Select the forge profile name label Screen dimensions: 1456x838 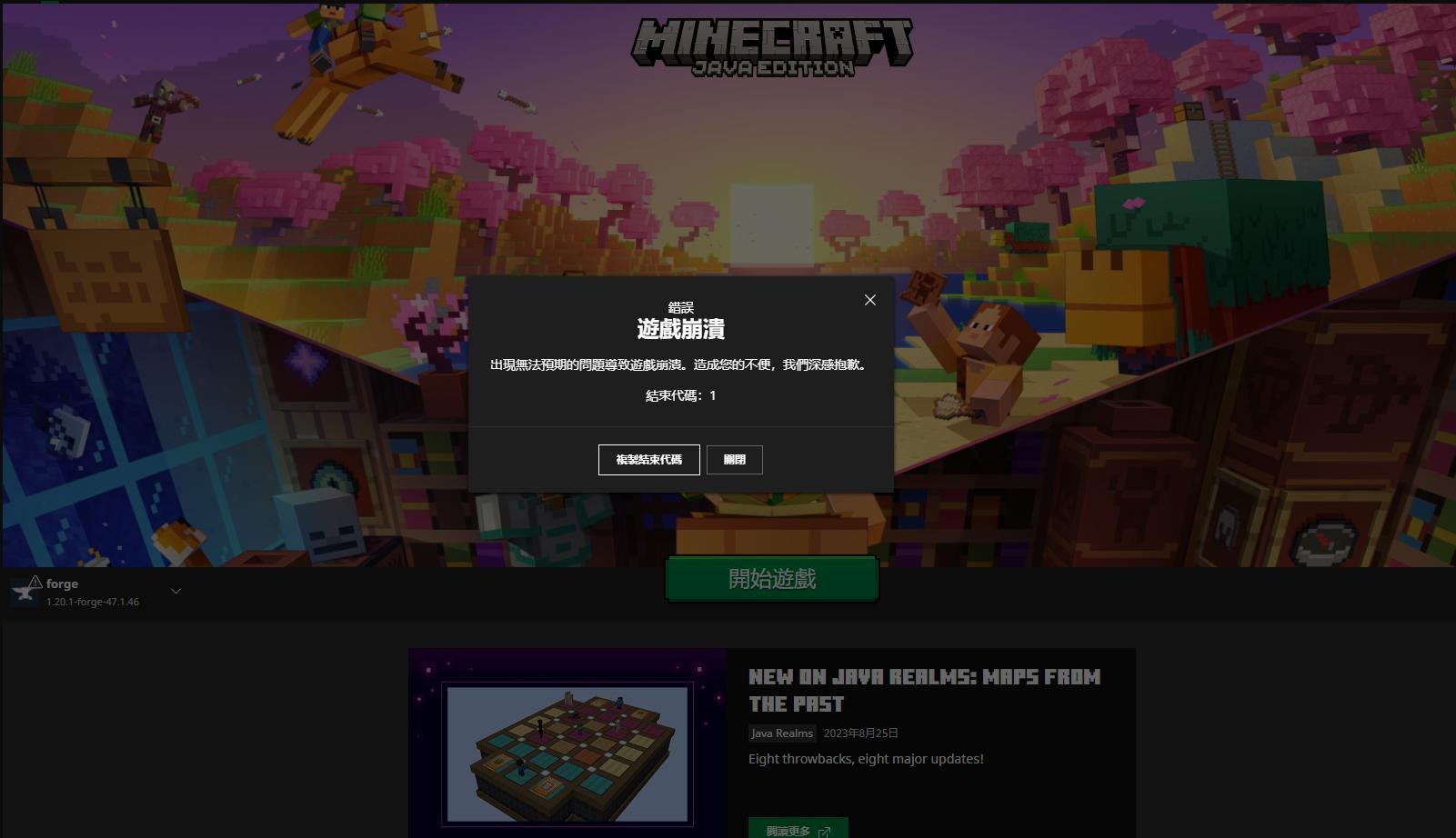click(62, 583)
